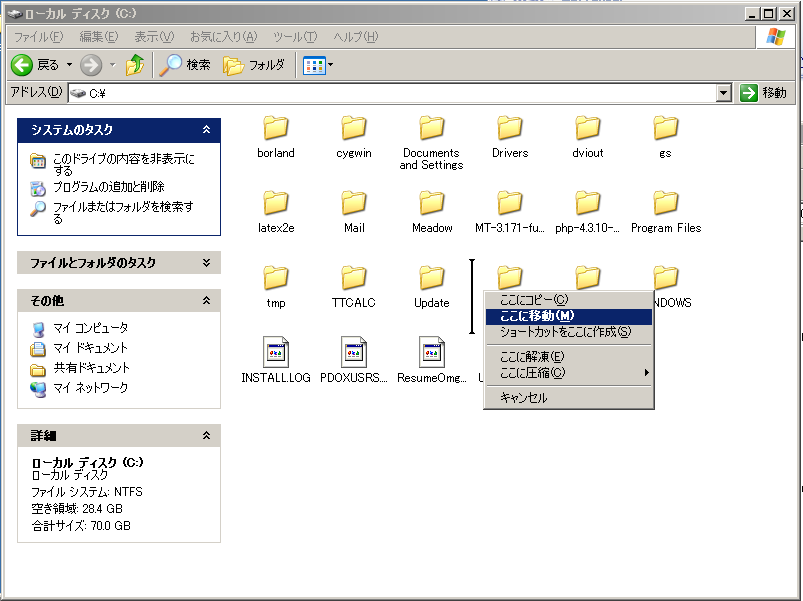Collapse the システムのタスク panel
Screen dimensions: 803x601
pos(206,130)
